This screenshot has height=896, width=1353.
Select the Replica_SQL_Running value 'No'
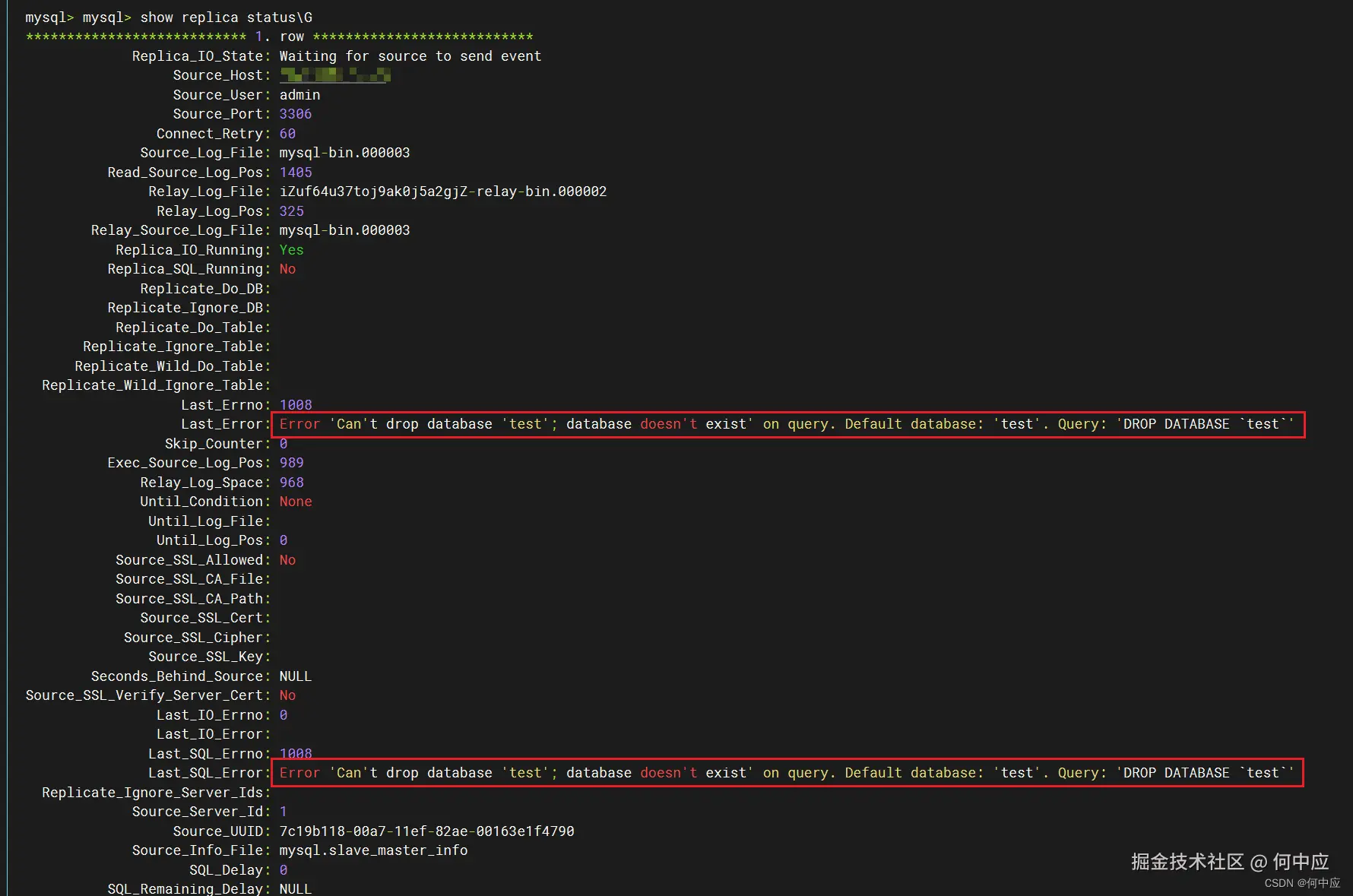click(x=287, y=269)
